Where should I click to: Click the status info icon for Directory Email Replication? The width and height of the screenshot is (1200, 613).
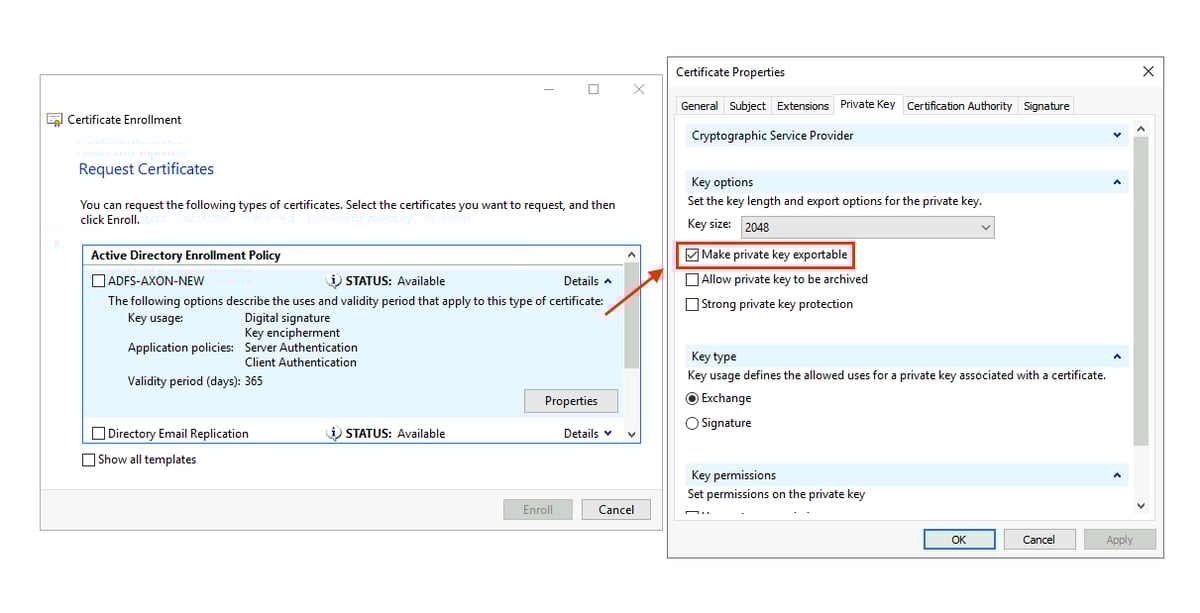334,433
